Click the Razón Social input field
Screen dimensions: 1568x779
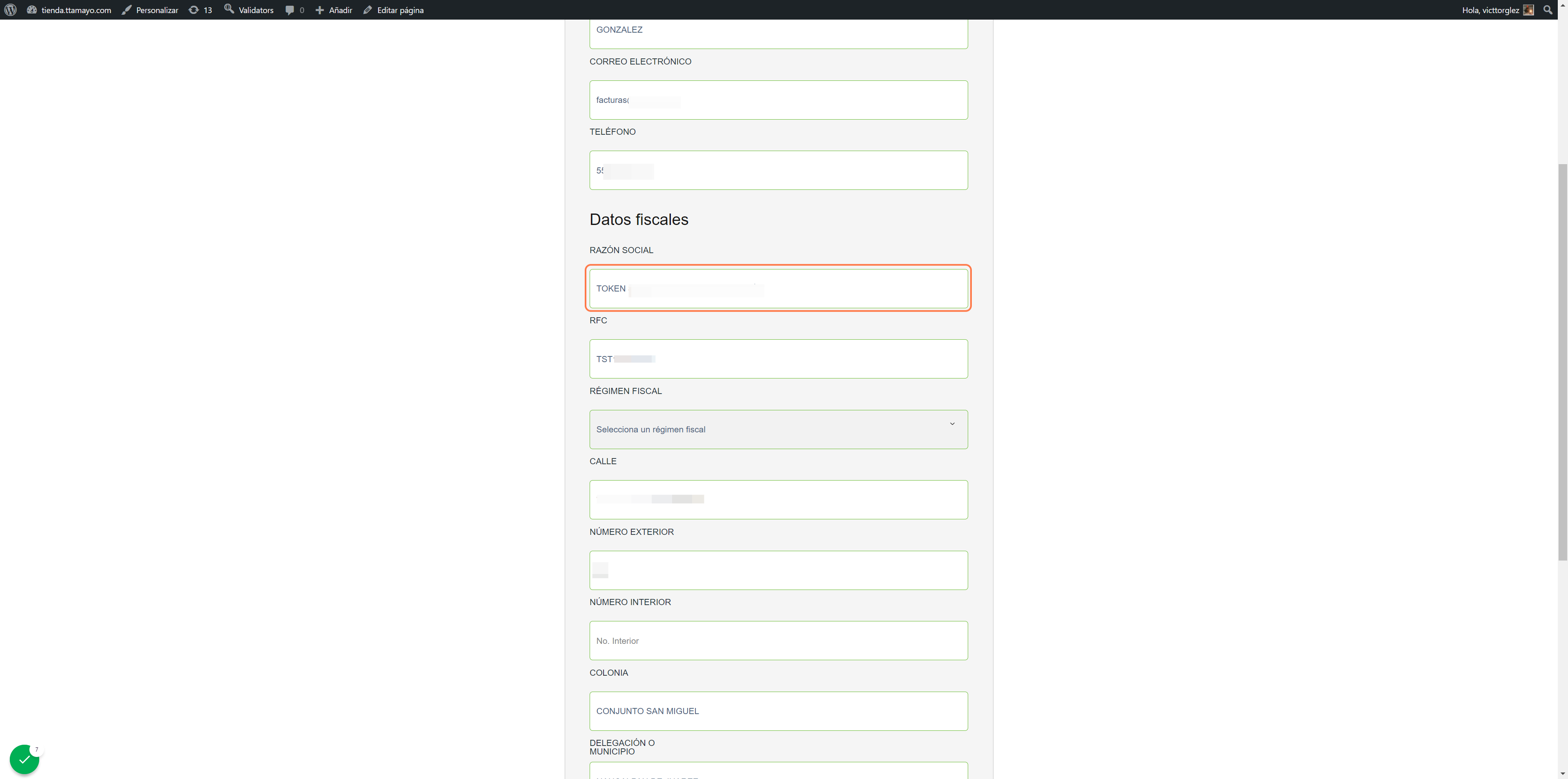[779, 289]
